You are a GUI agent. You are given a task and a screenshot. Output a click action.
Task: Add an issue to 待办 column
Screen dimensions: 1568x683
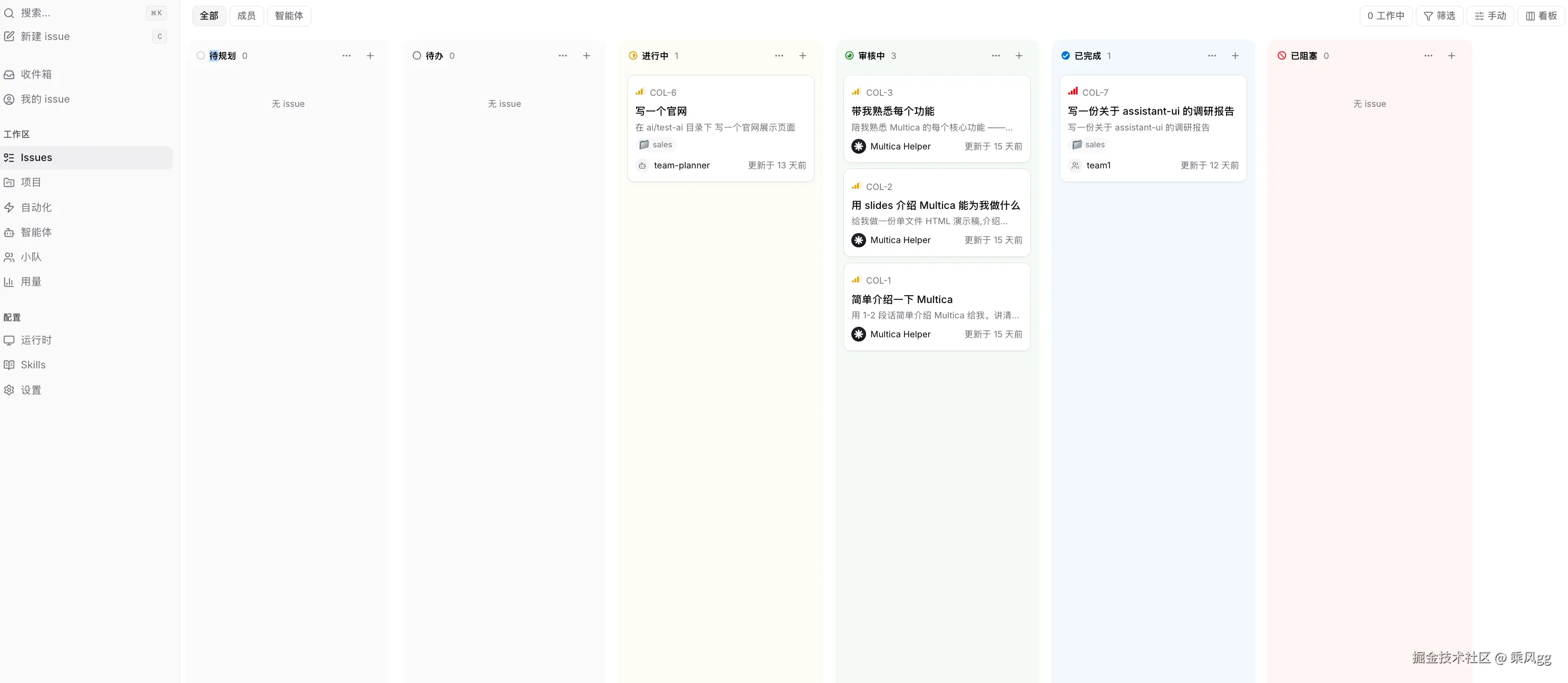(x=587, y=56)
